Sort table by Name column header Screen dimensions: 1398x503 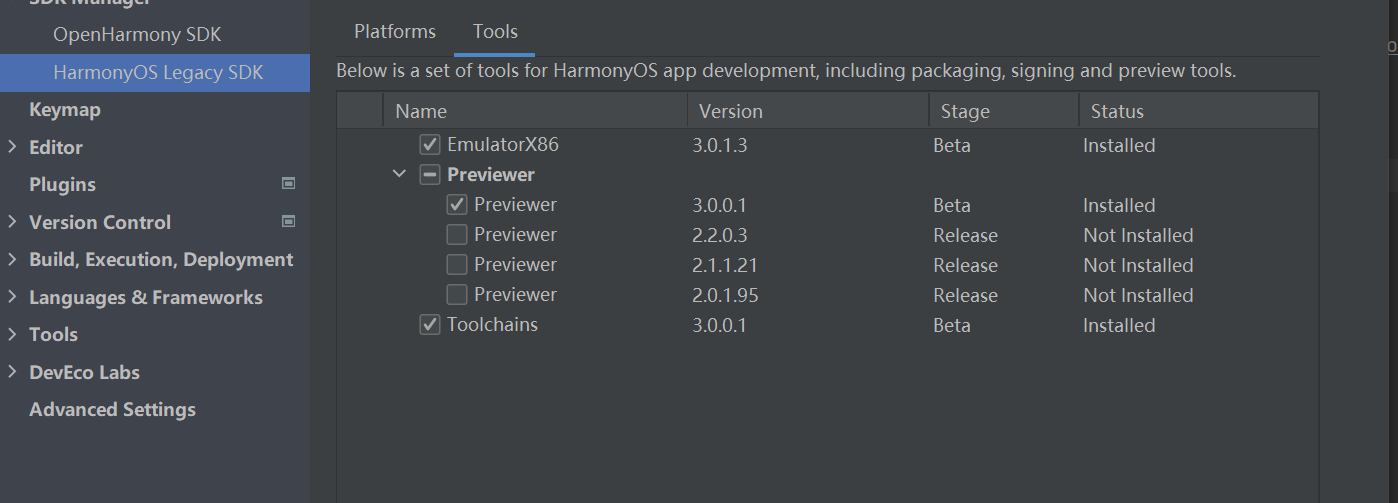[x=535, y=111]
